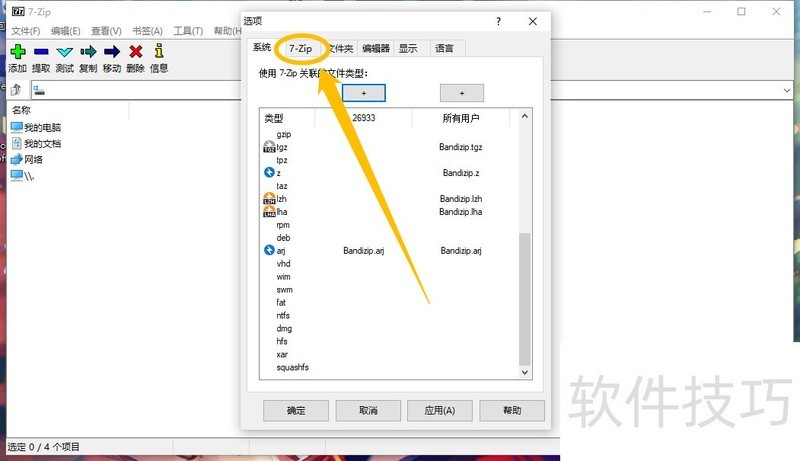Open the File (文件) menu
The image size is (800, 461).
tap(26, 31)
